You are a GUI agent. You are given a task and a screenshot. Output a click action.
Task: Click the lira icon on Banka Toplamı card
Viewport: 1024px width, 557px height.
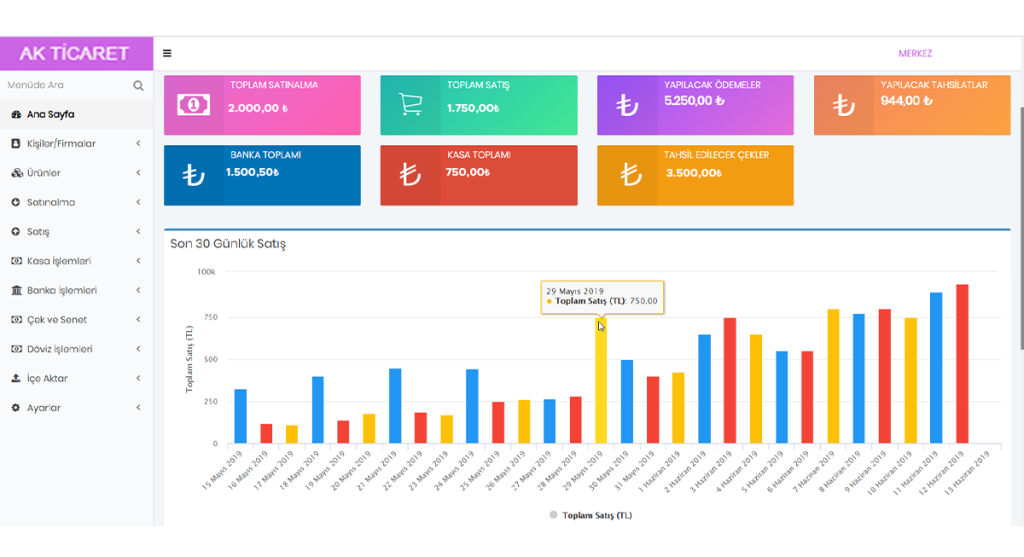[x=193, y=175]
